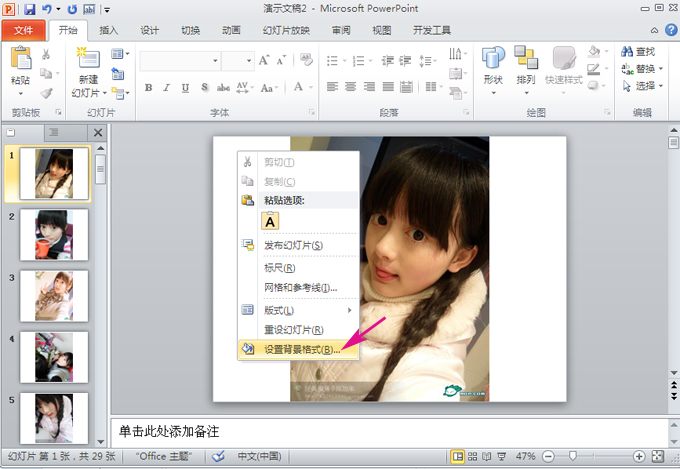Toggle Italic formatting button
Image resolution: width=680 pixels, height=469 pixels.
(x=167, y=87)
